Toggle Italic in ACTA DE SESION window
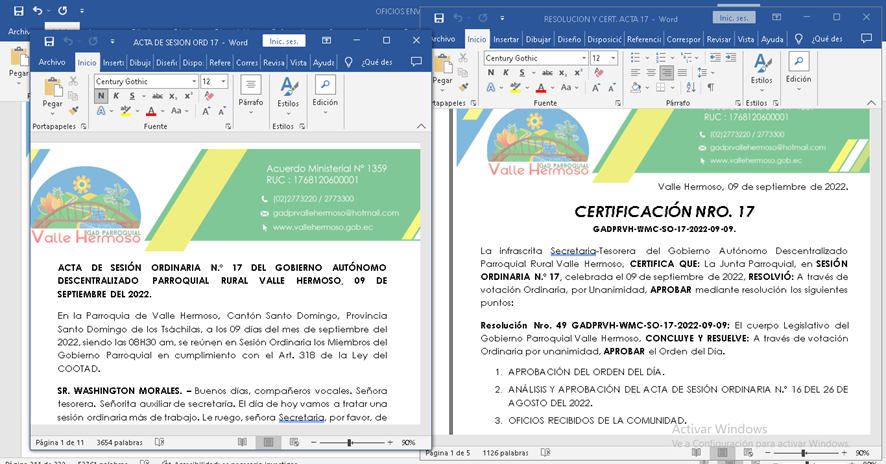The width and height of the screenshot is (886, 464). coord(116,96)
